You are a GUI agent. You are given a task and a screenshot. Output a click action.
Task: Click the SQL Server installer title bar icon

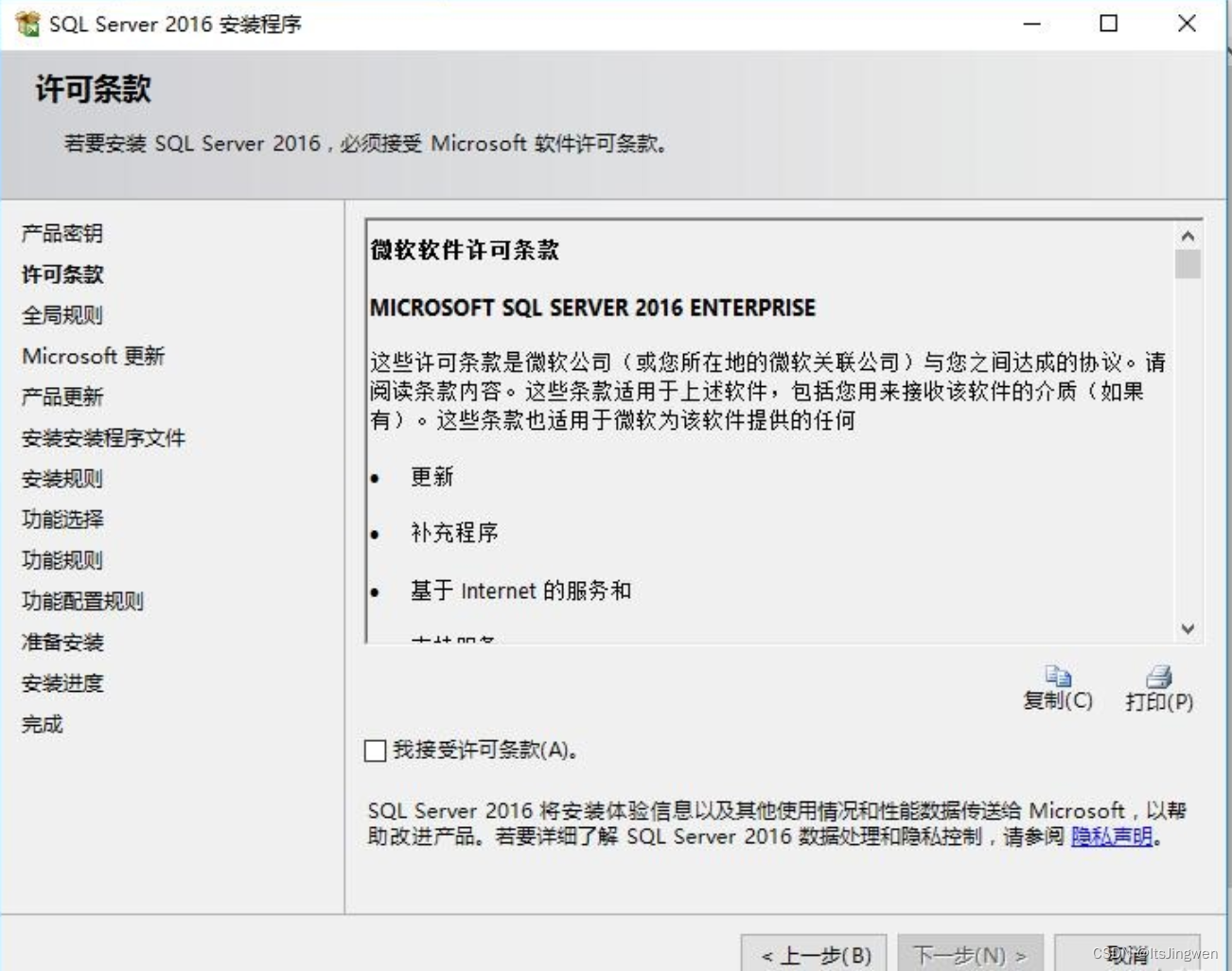[x=27, y=24]
